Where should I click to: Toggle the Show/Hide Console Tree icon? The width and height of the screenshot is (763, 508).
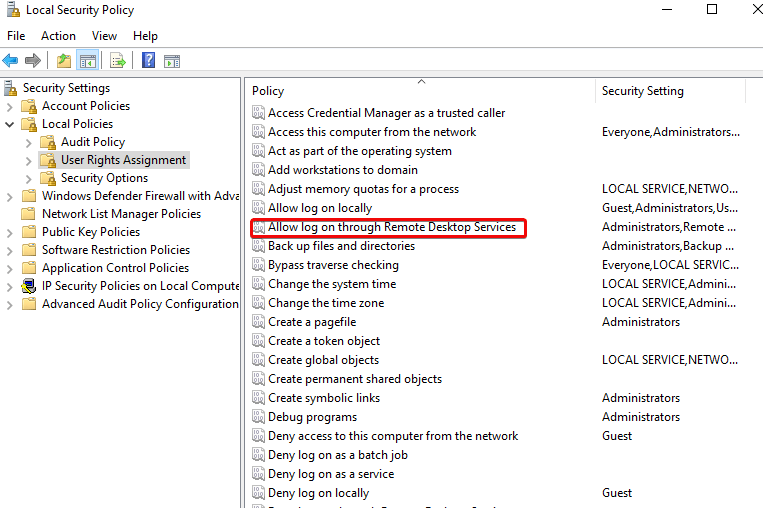click(x=88, y=61)
